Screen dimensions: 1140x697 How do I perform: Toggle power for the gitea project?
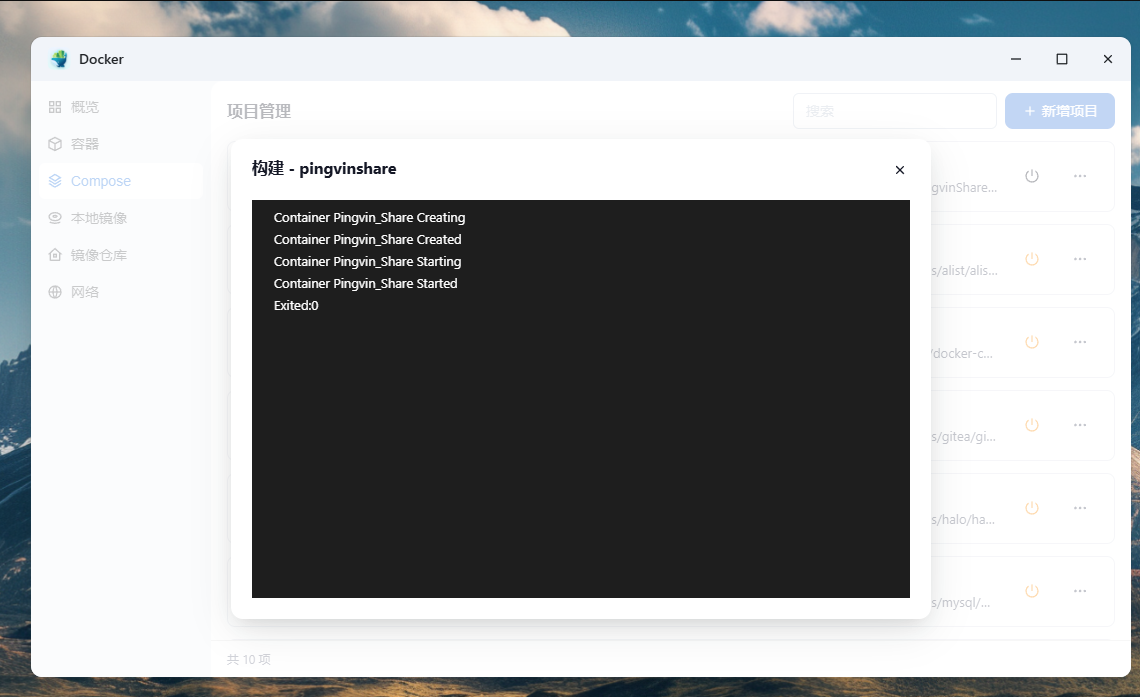click(1032, 425)
